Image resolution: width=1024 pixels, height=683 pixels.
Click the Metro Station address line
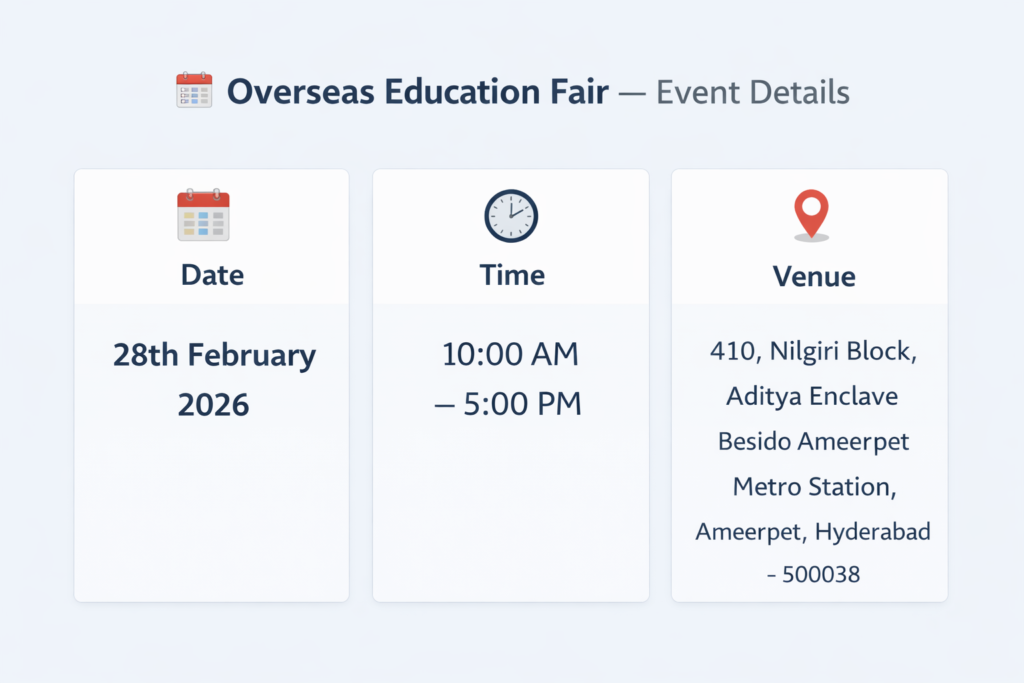813,487
